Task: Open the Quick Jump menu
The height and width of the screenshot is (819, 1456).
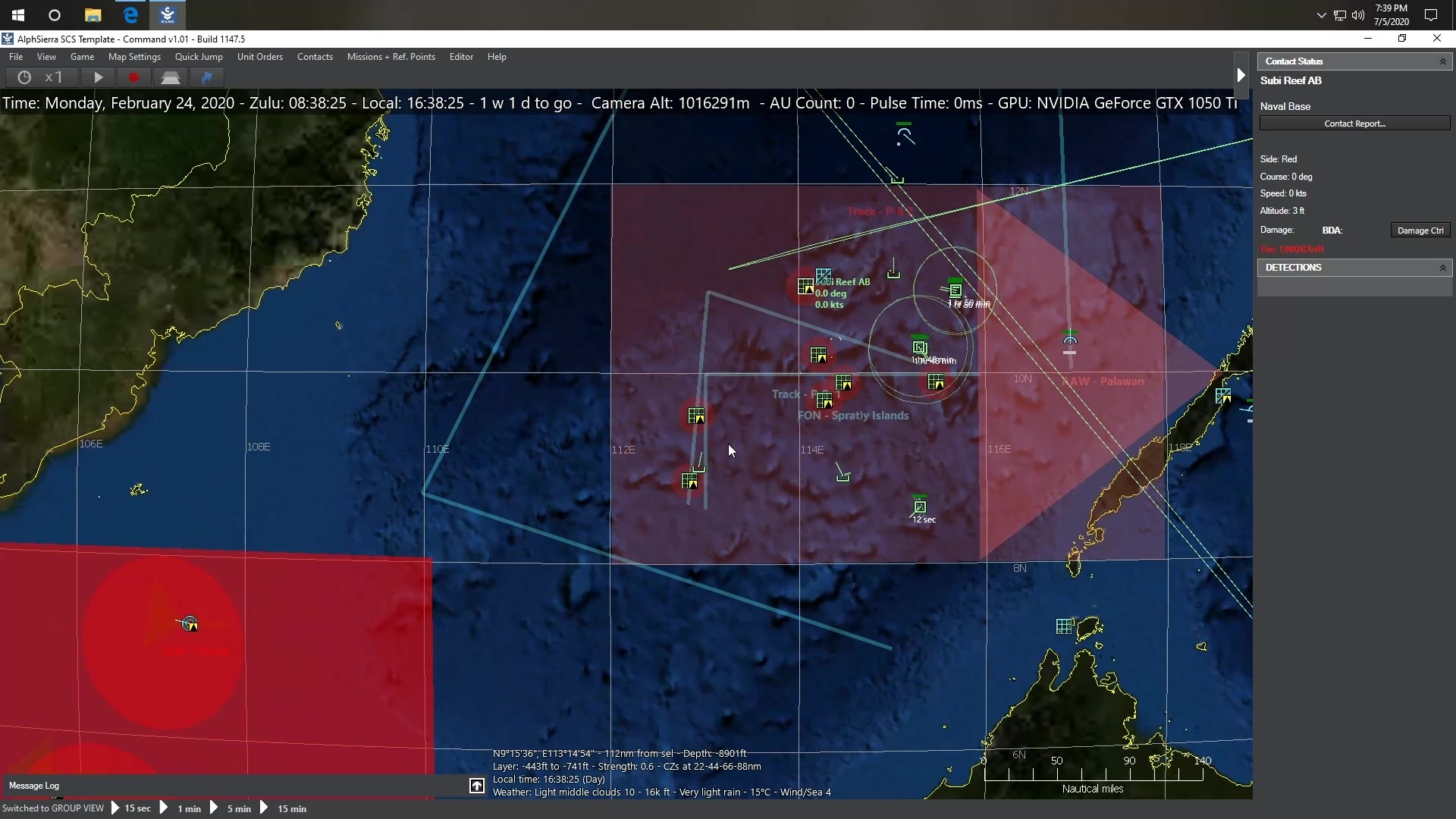Action: click(x=199, y=57)
